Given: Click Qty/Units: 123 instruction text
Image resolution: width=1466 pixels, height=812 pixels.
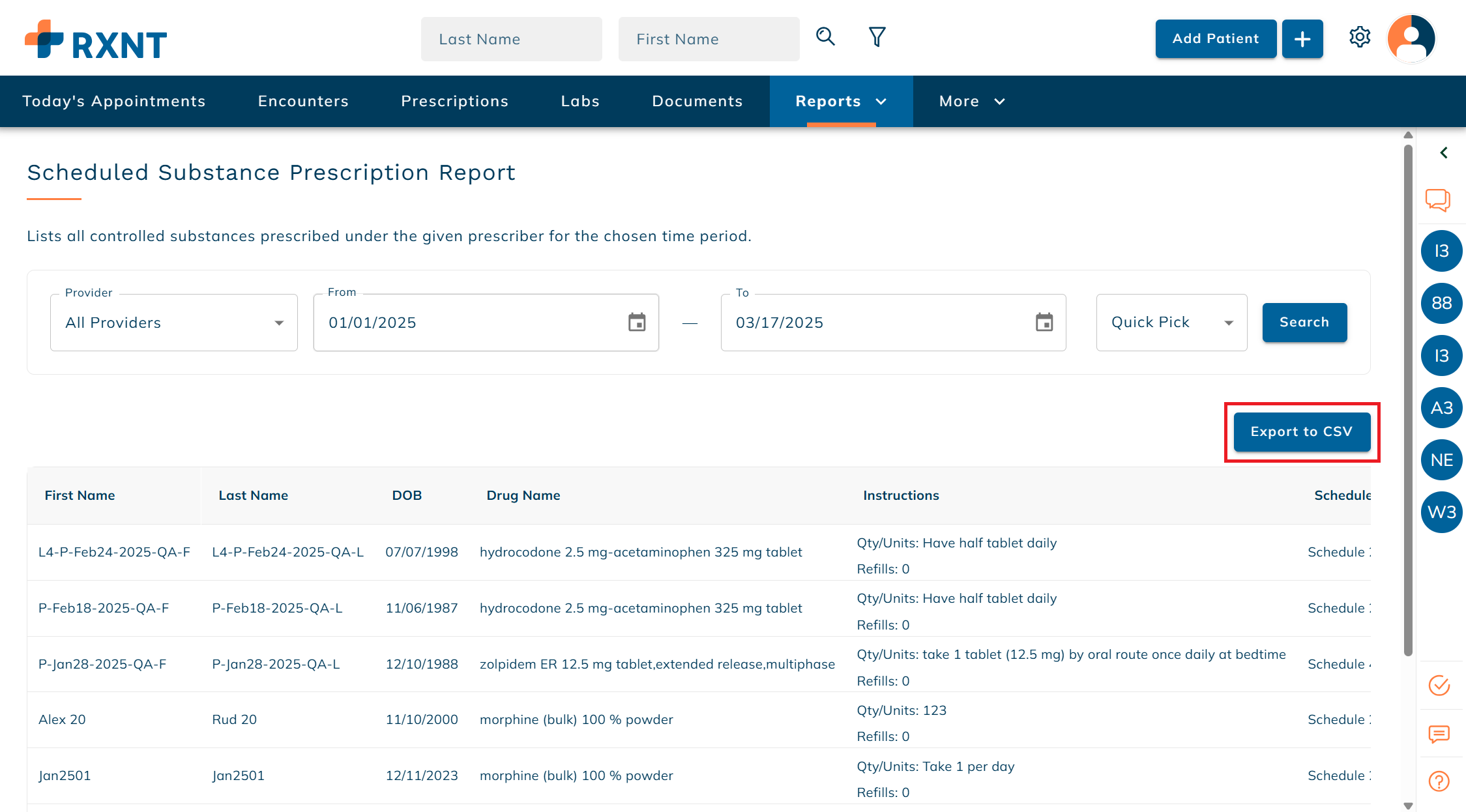Looking at the screenshot, I should tap(901, 710).
